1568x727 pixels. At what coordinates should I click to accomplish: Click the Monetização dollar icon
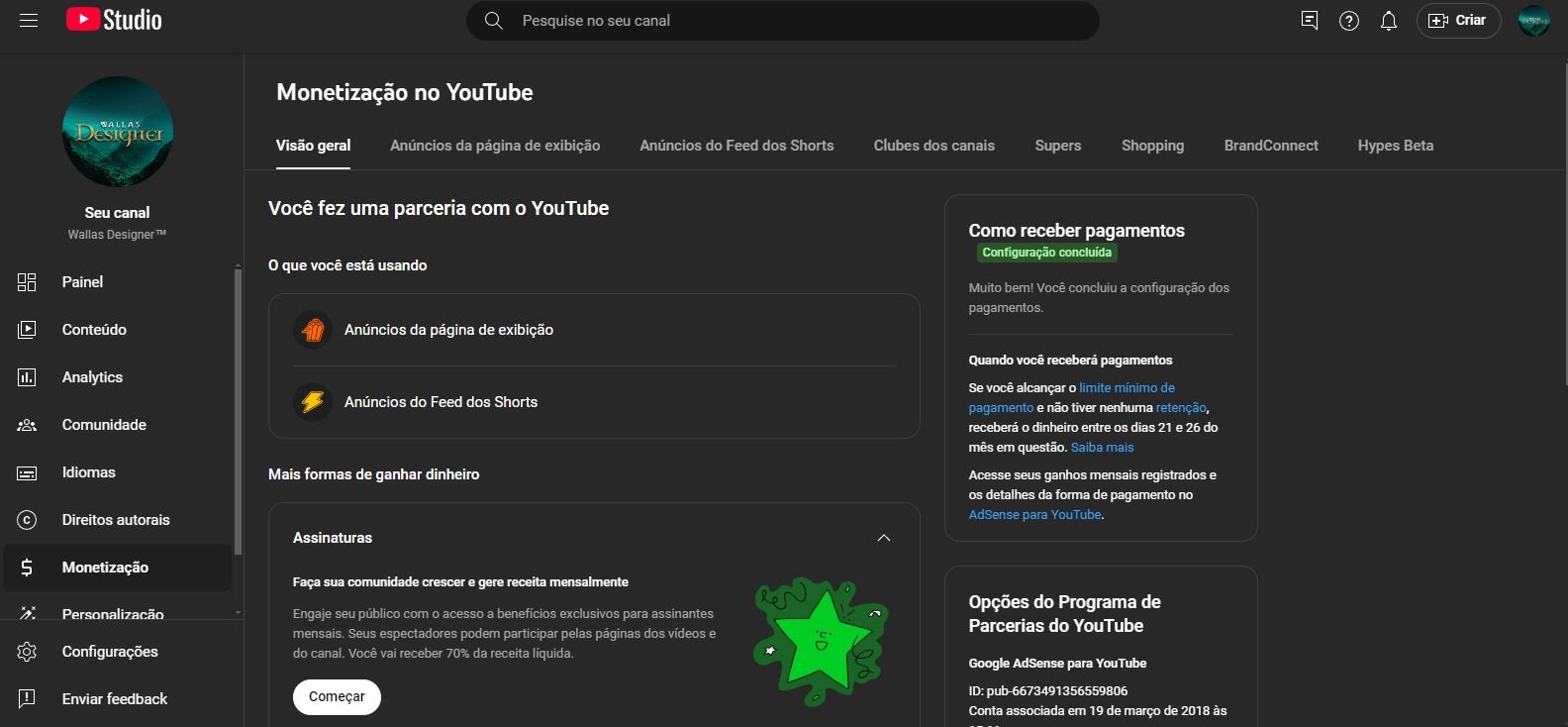coord(27,568)
